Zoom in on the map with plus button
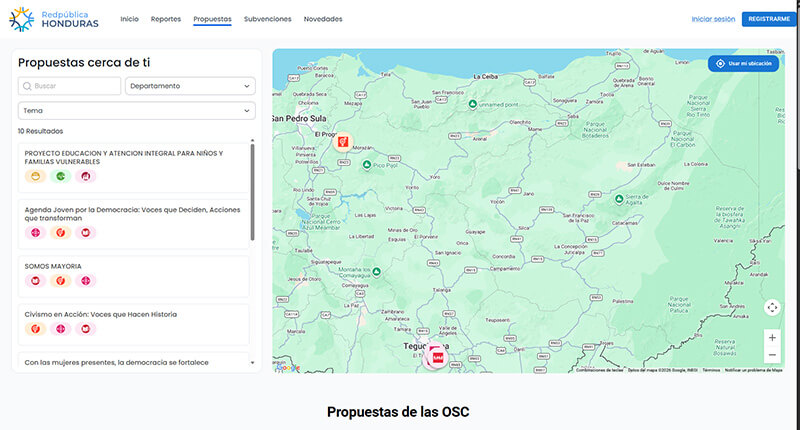Screen dimensions: 800x430 coord(772,338)
